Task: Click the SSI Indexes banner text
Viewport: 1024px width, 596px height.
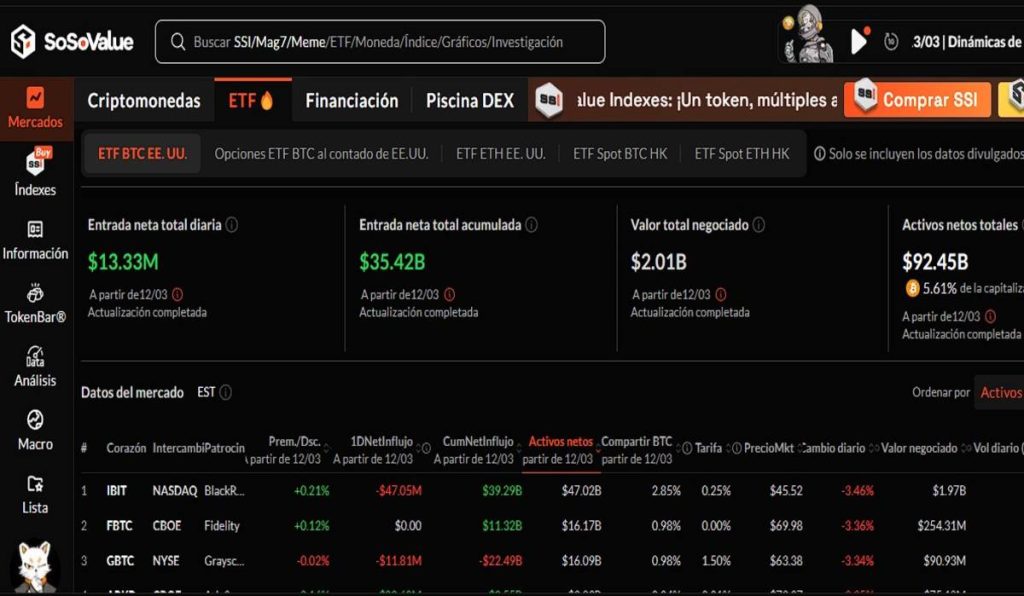Action: point(707,100)
